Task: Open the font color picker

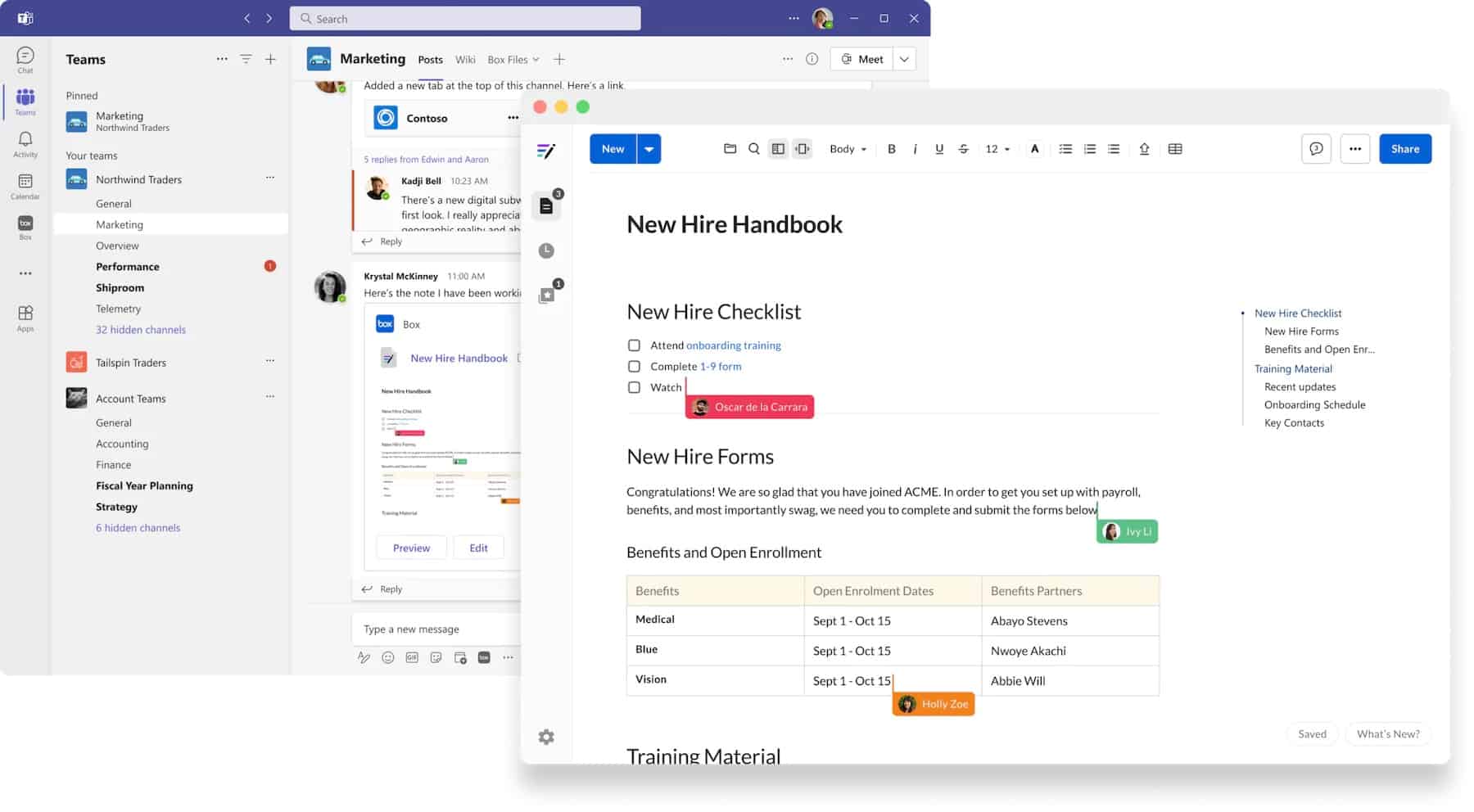Action: click(x=1034, y=149)
